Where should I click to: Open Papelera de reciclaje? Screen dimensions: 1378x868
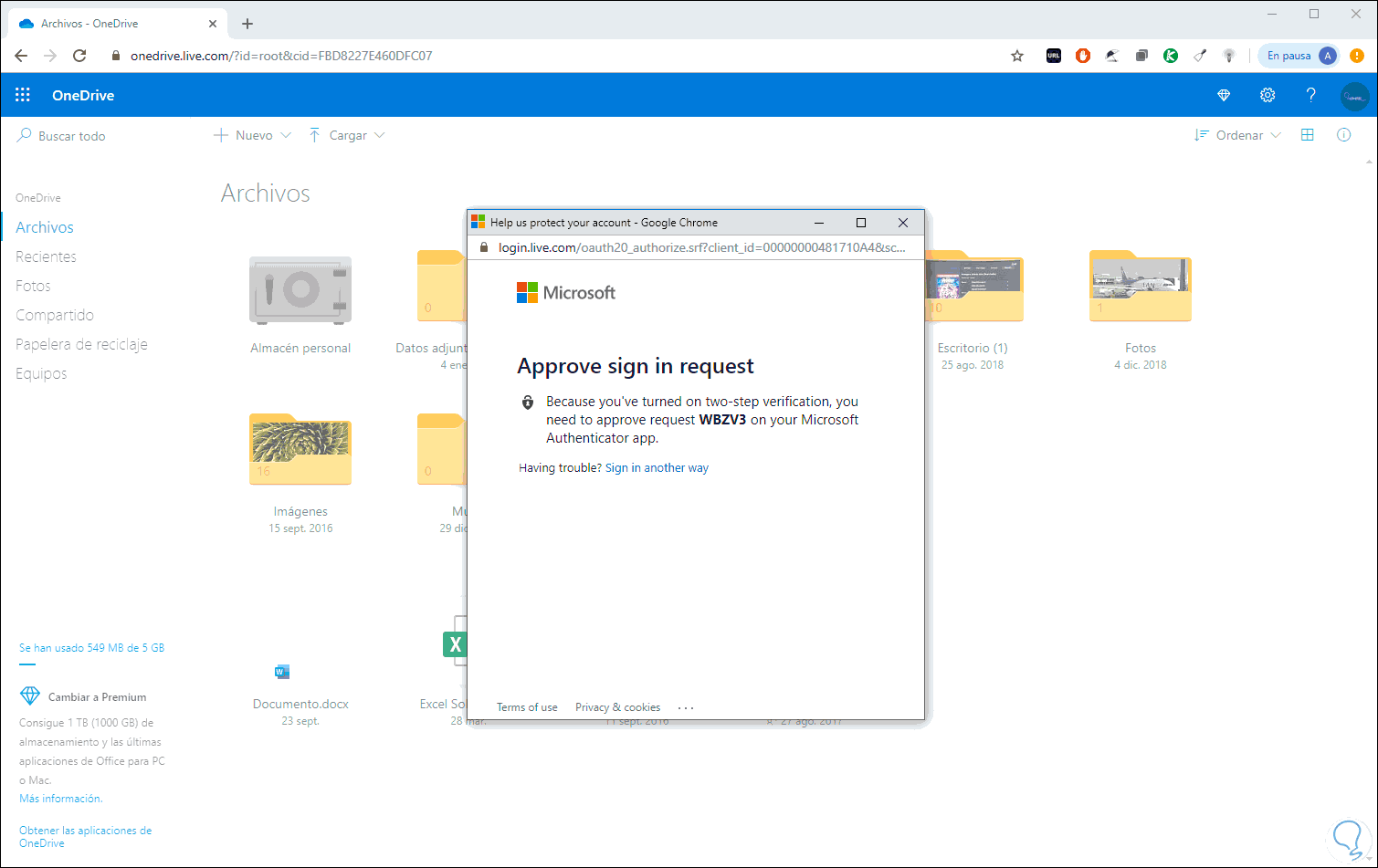click(x=81, y=344)
